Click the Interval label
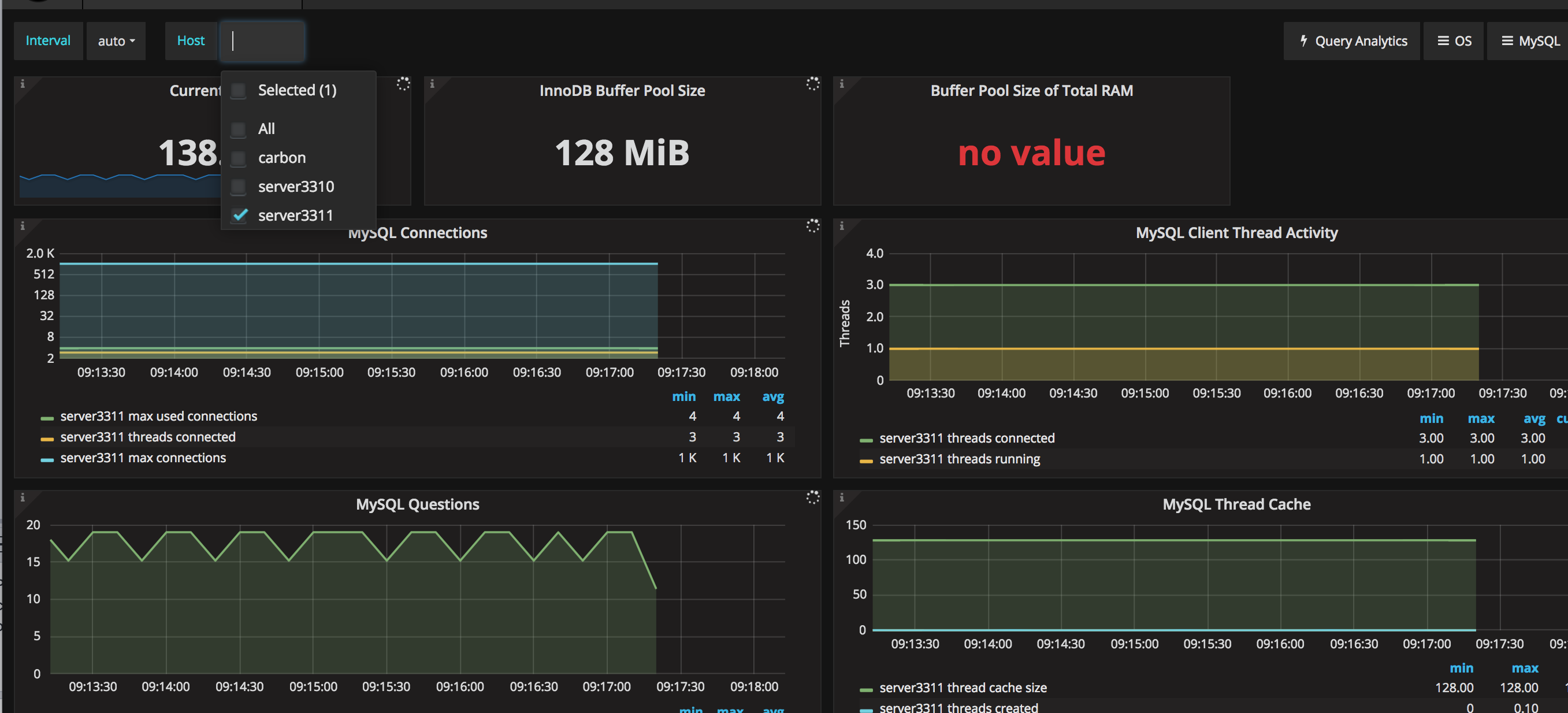Image resolution: width=1568 pixels, height=713 pixels. [x=48, y=41]
